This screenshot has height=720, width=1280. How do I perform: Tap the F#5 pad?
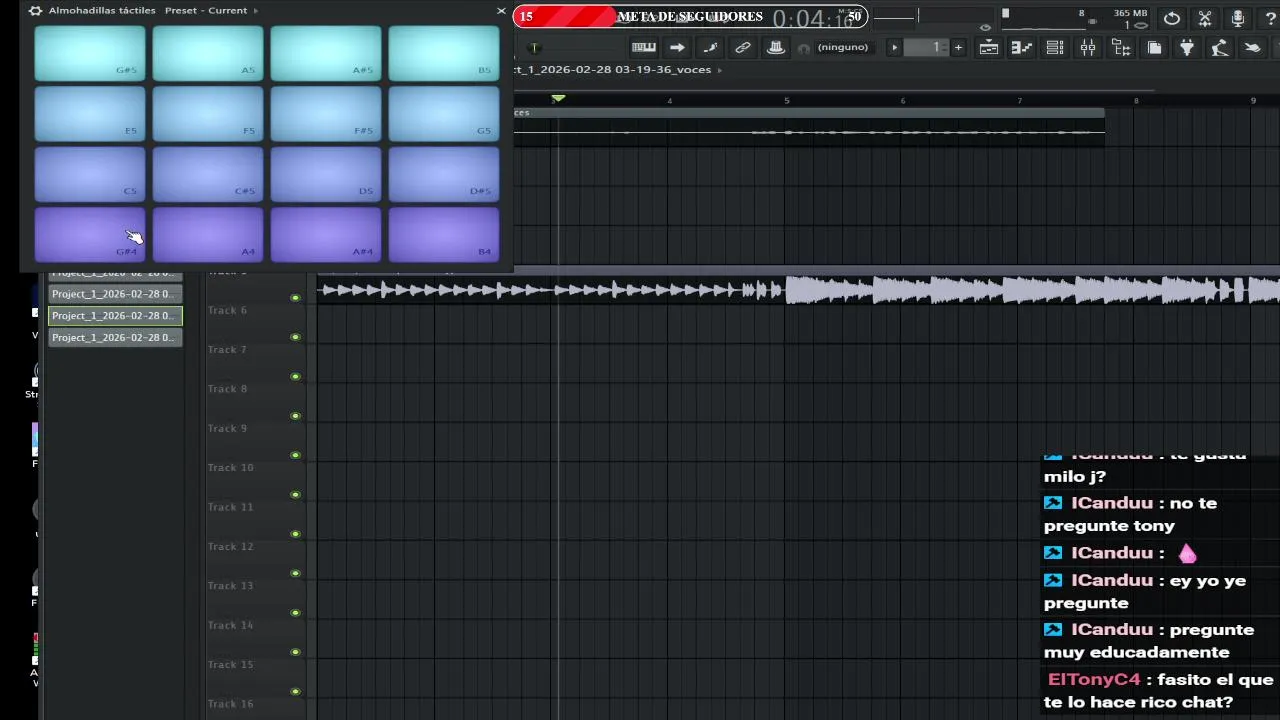point(326,113)
